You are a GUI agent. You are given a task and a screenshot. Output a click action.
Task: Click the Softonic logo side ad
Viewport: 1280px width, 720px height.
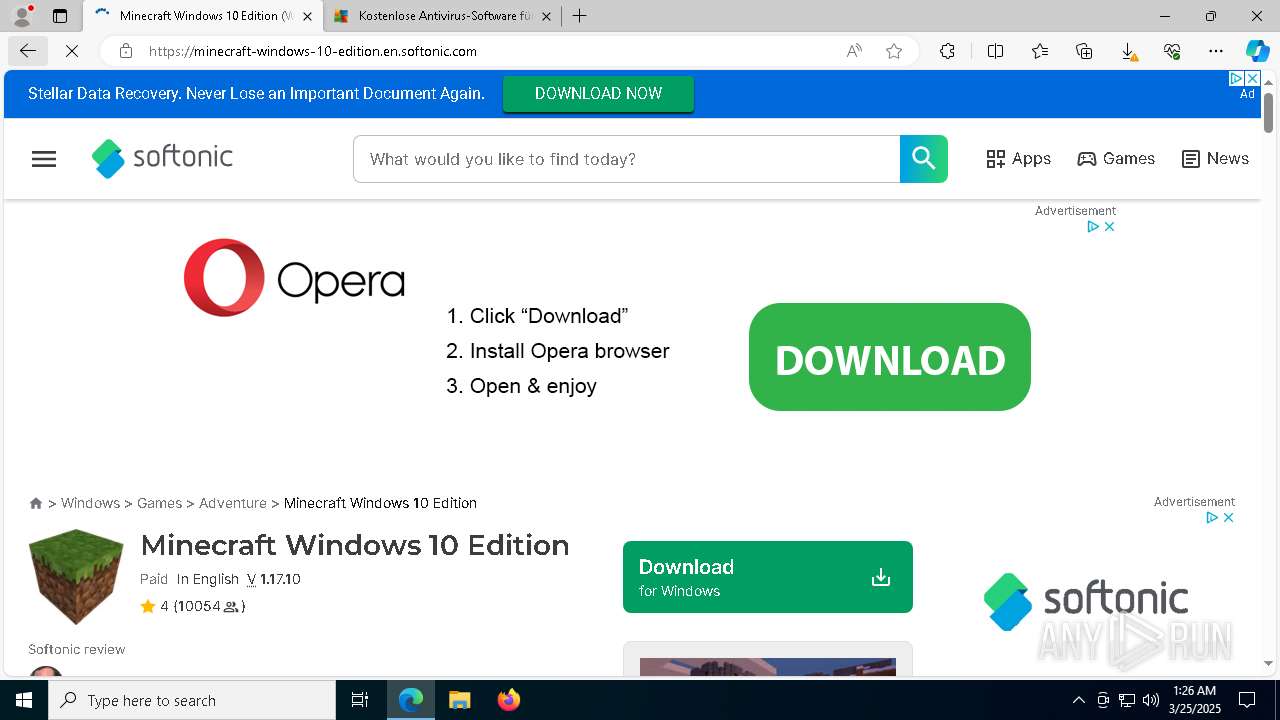[x=1085, y=602]
